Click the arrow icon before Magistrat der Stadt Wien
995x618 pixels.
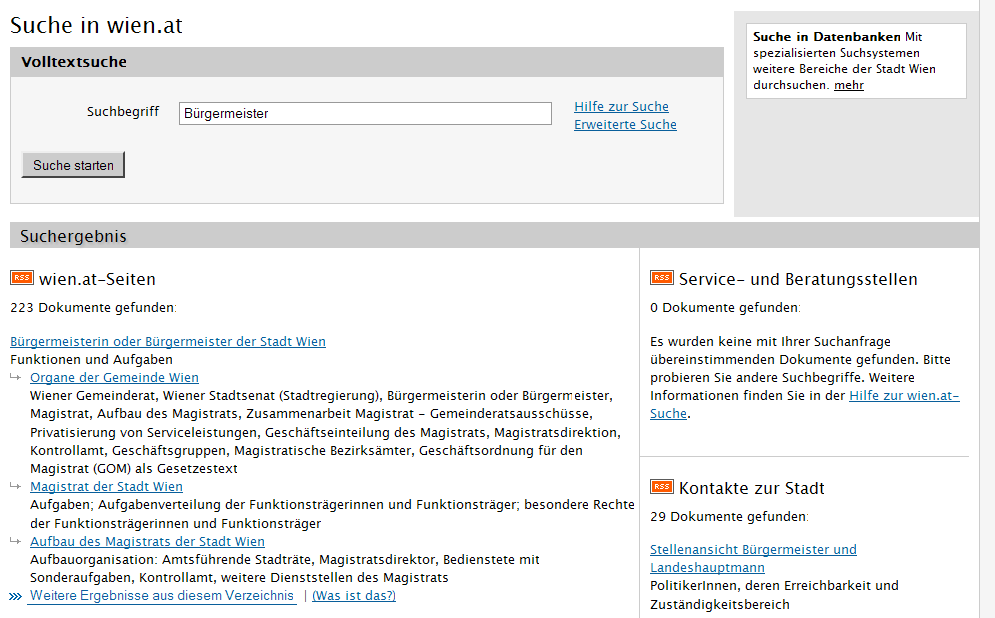[x=17, y=486]
